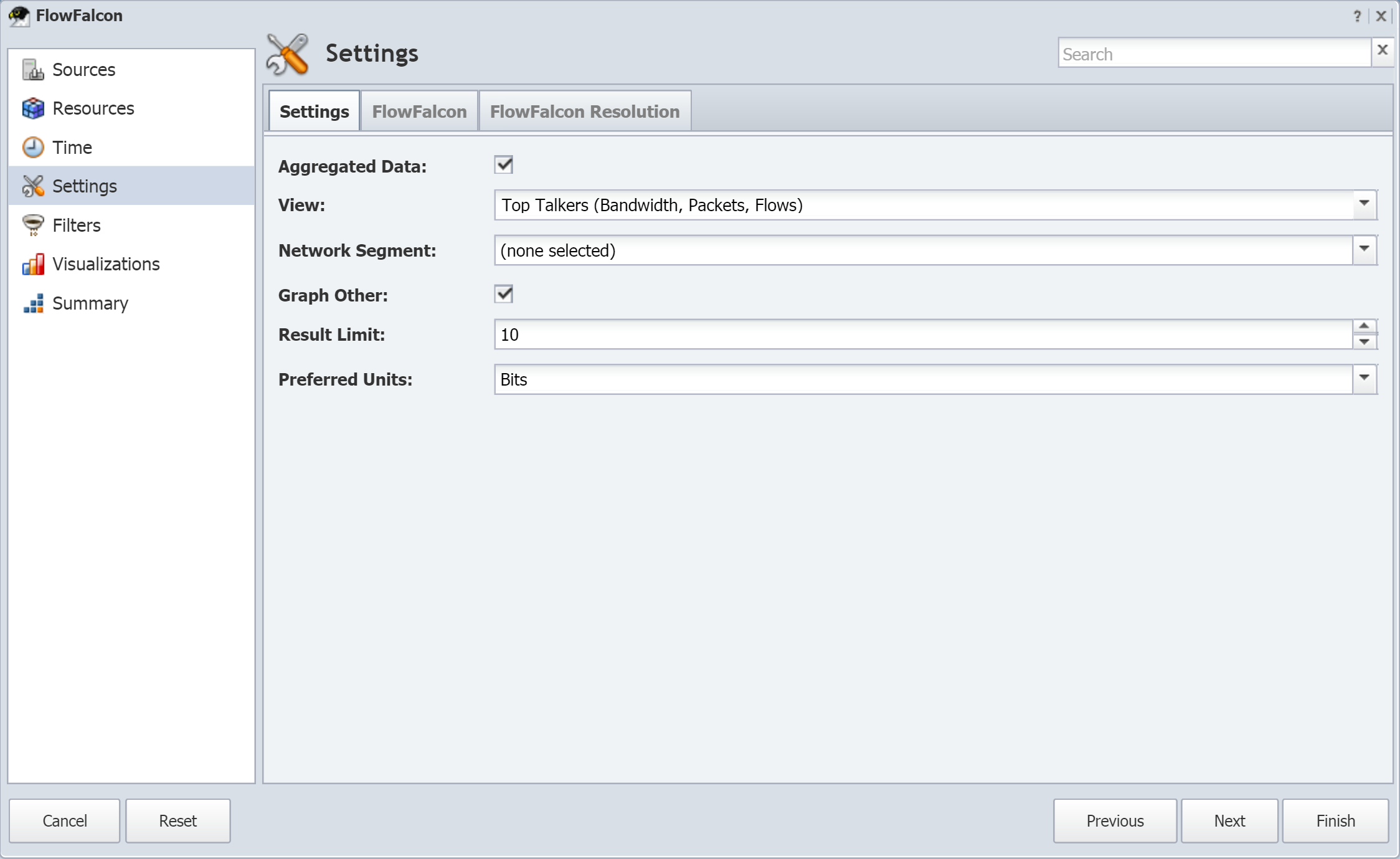
Task: Go to the Time page
Action: tap(131, 148)
